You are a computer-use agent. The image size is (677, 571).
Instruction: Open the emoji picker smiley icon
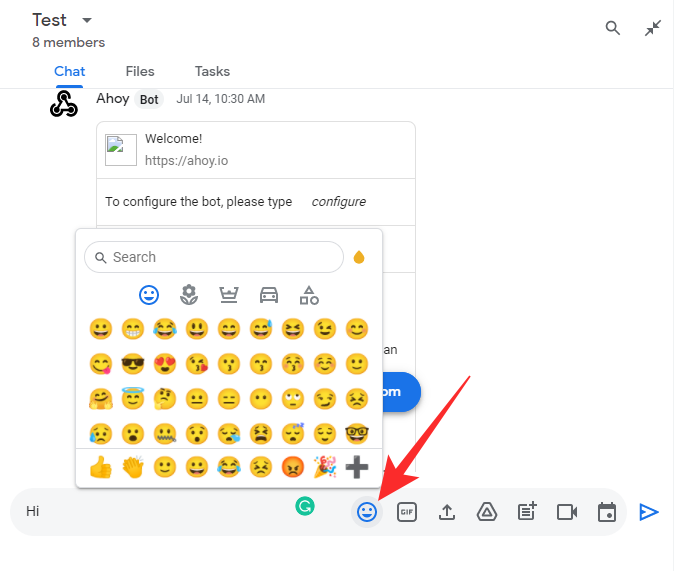pyautogui.click(x=367, y=512)
